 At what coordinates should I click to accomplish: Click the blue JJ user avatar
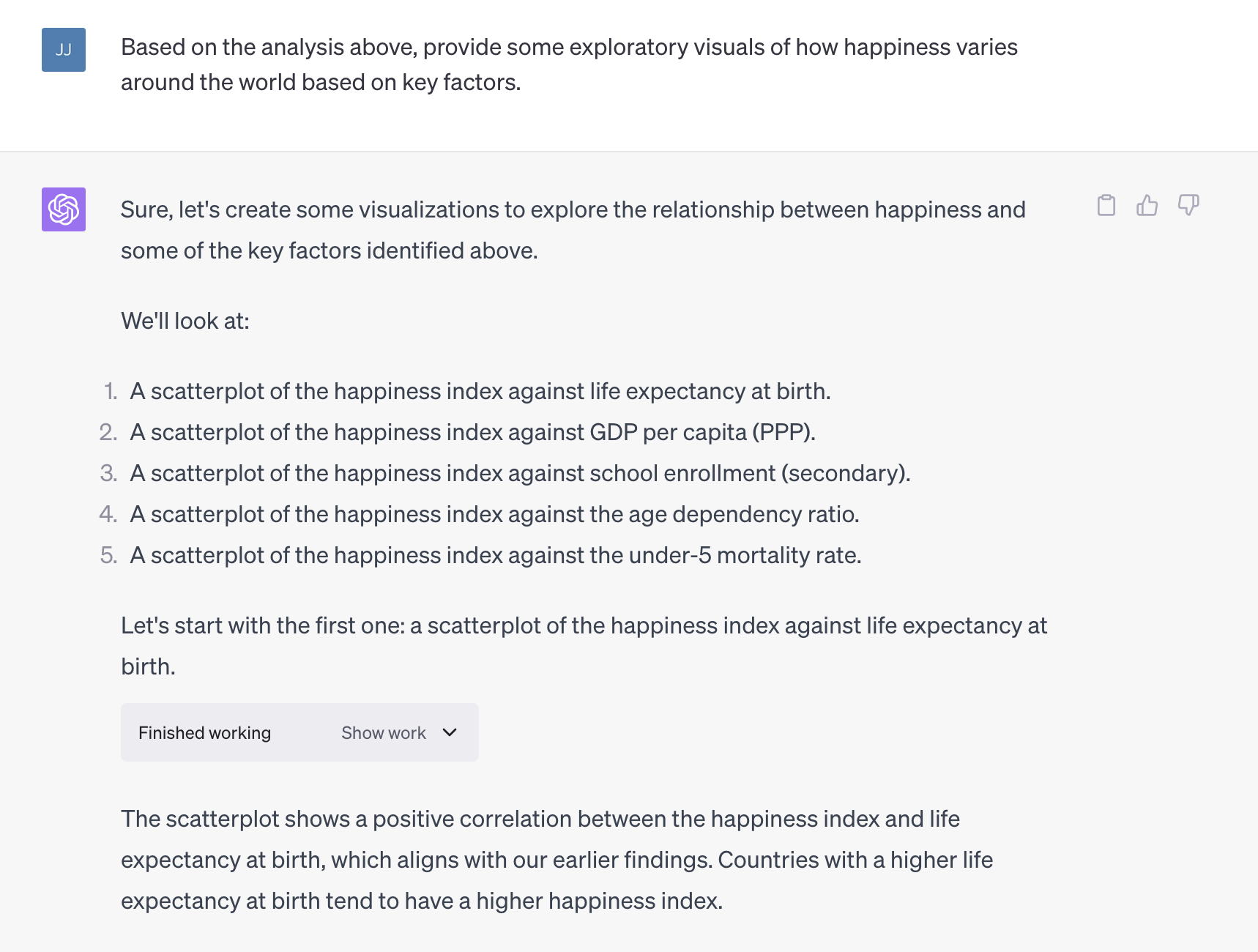pos(64,50)
